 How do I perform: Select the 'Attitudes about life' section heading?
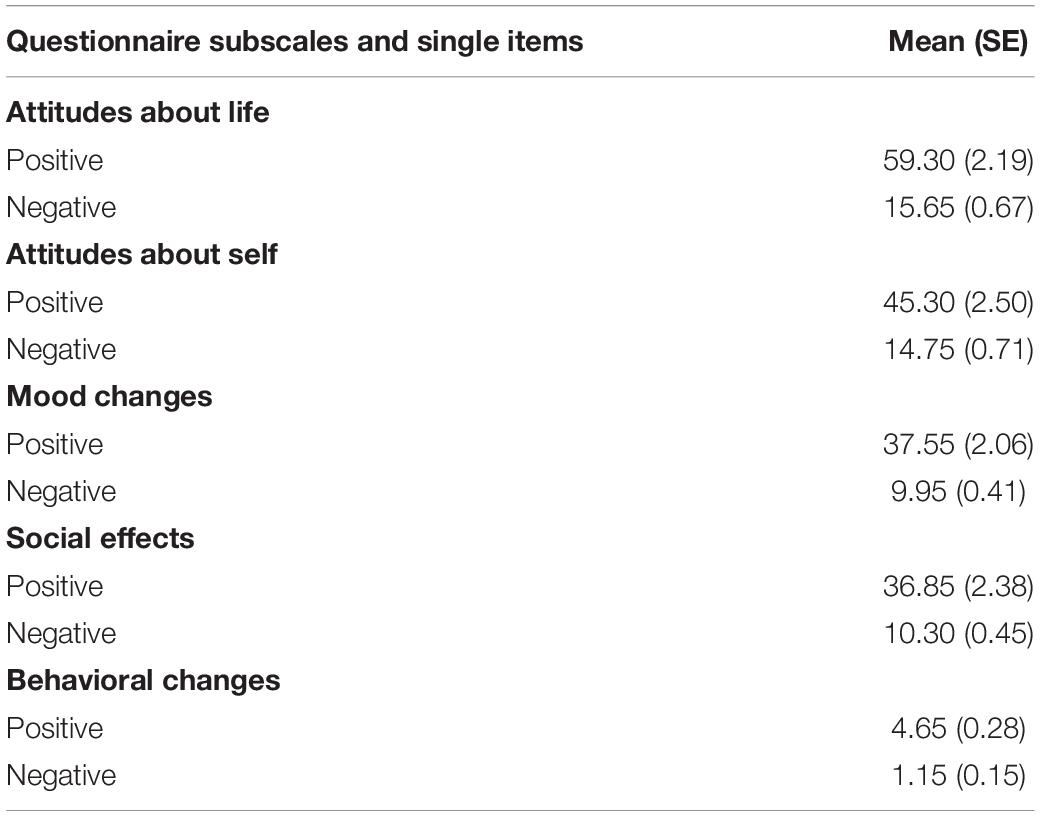tap(138, 112)
